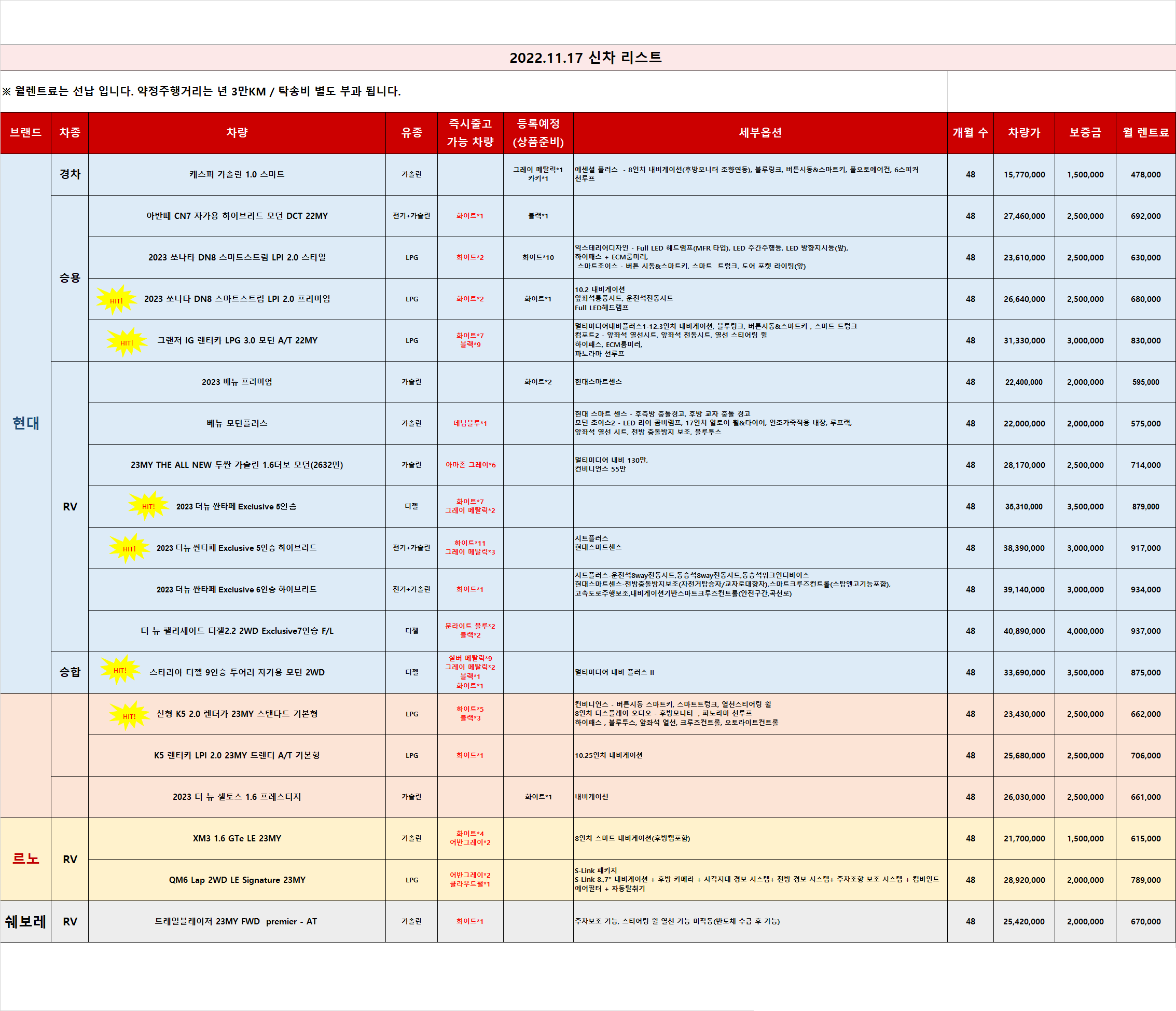Click the '더 뉴 팰리세이드 디젤2.2' cell
Image resolution: width=1176 pixels, height=1011 pixels.
(x=237, y=631)
